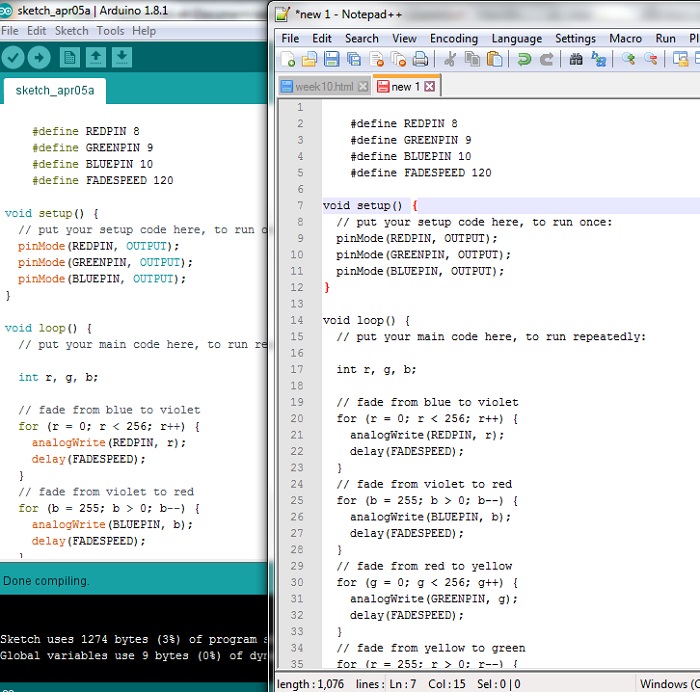This screenshot has height=692, width=700.
Task: Open the Encoding menu
Action: coord(454,38)
